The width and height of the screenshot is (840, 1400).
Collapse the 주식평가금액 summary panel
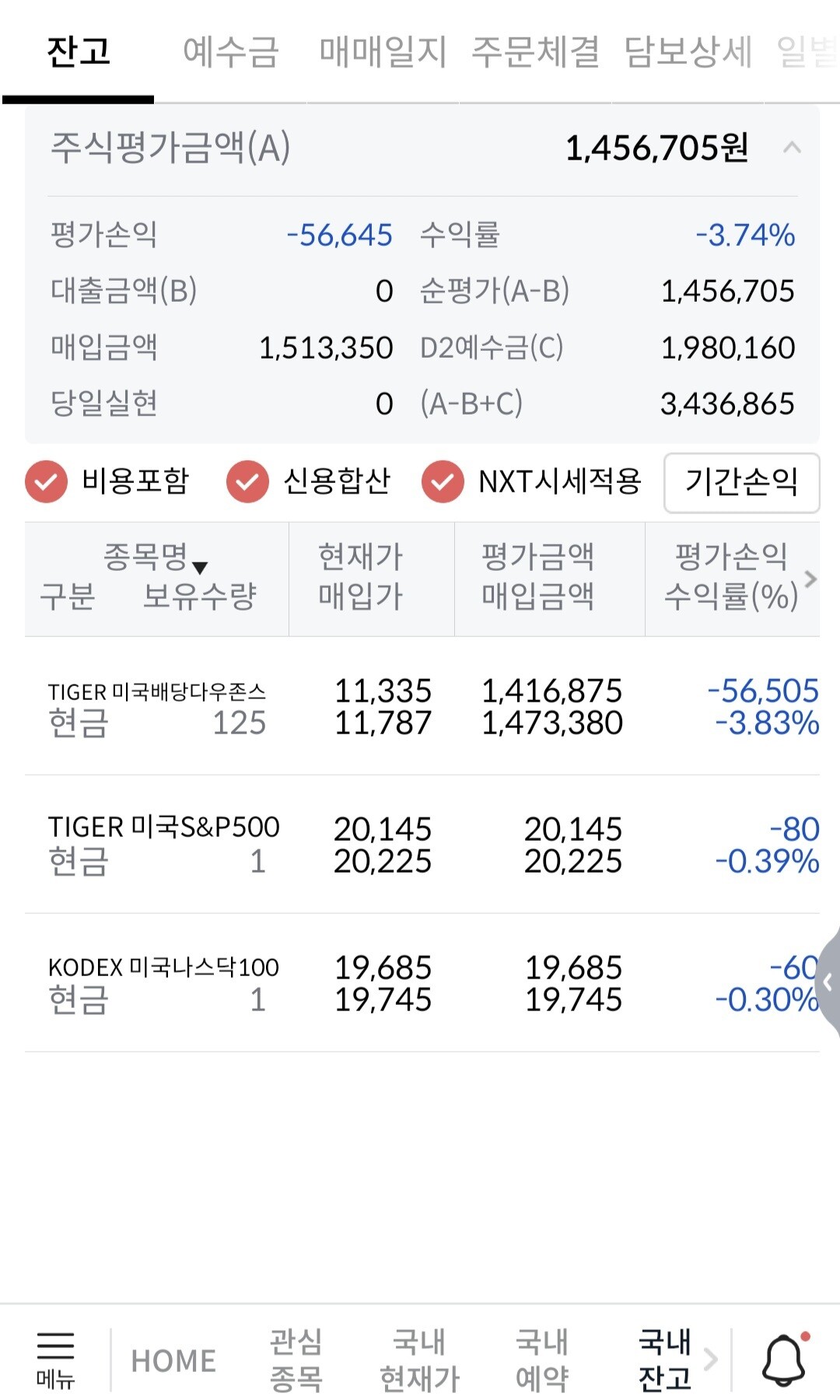[x=792, y=148]
